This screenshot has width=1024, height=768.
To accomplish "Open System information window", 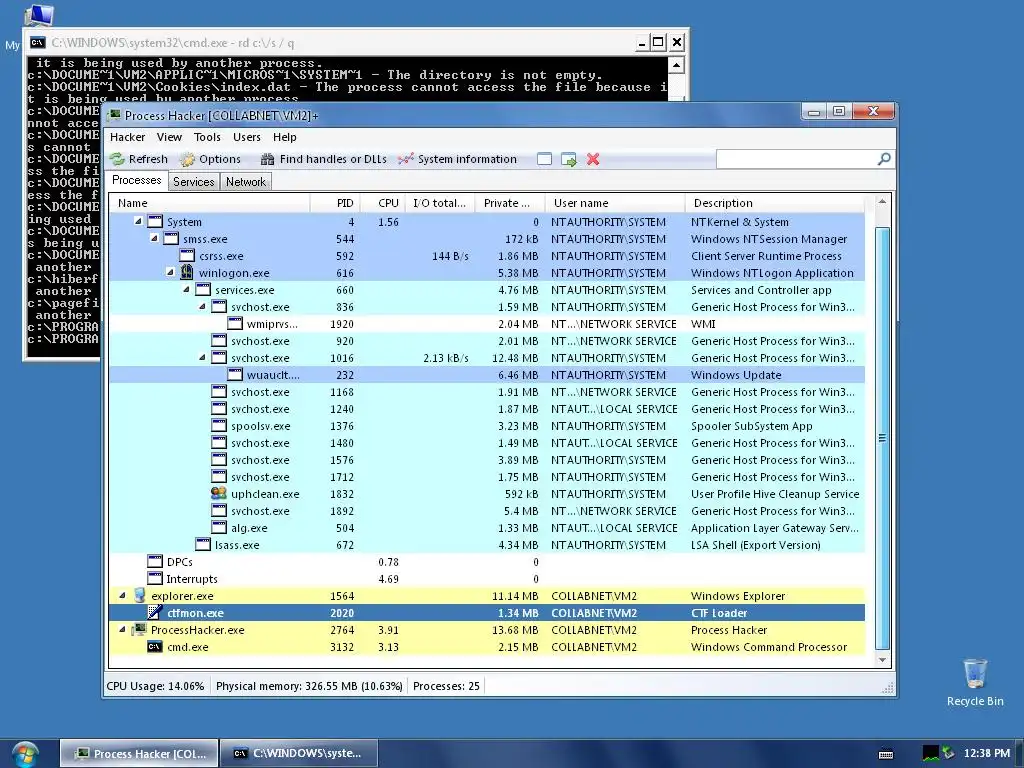I will click(x=457, y=159).
